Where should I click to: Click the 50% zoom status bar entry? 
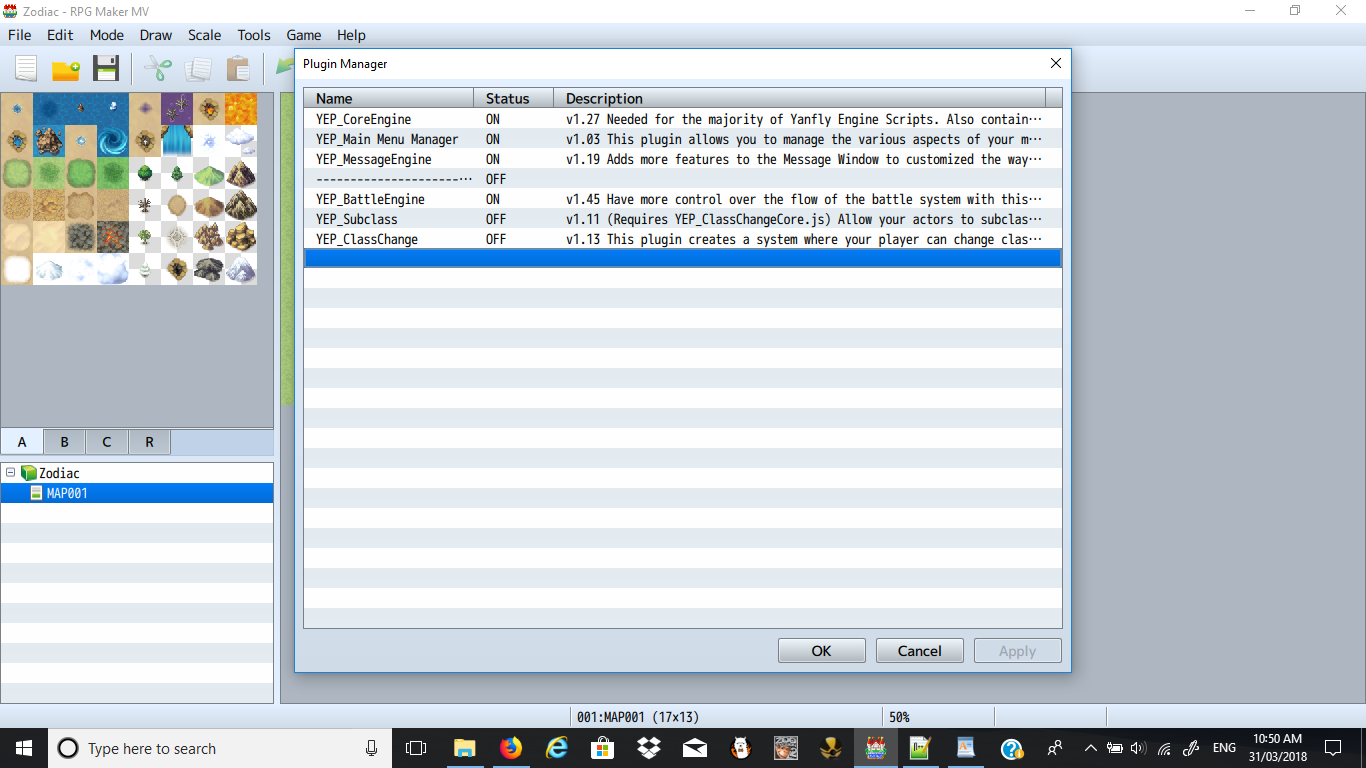(899, 717)
